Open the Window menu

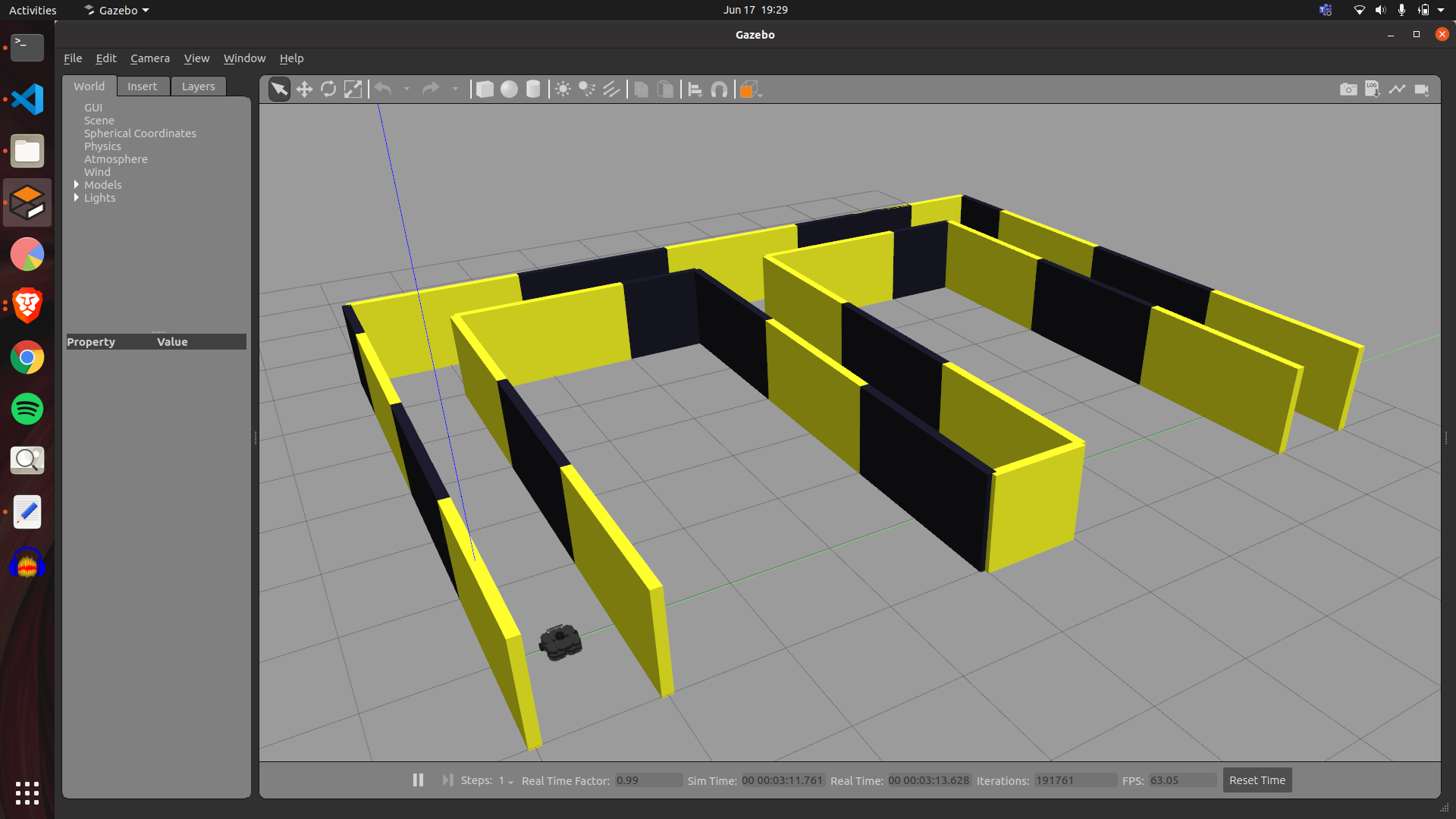pyautogui.click(x=244, y=58)
